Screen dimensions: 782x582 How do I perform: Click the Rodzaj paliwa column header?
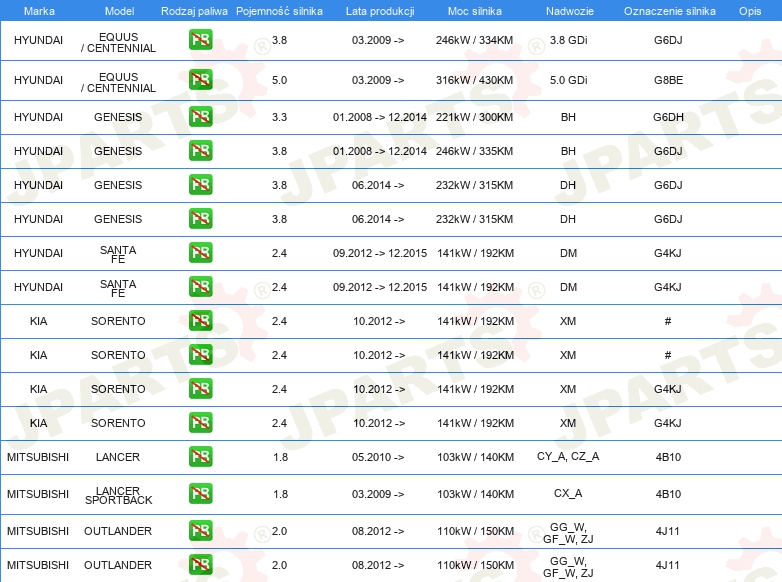point(194,11)
